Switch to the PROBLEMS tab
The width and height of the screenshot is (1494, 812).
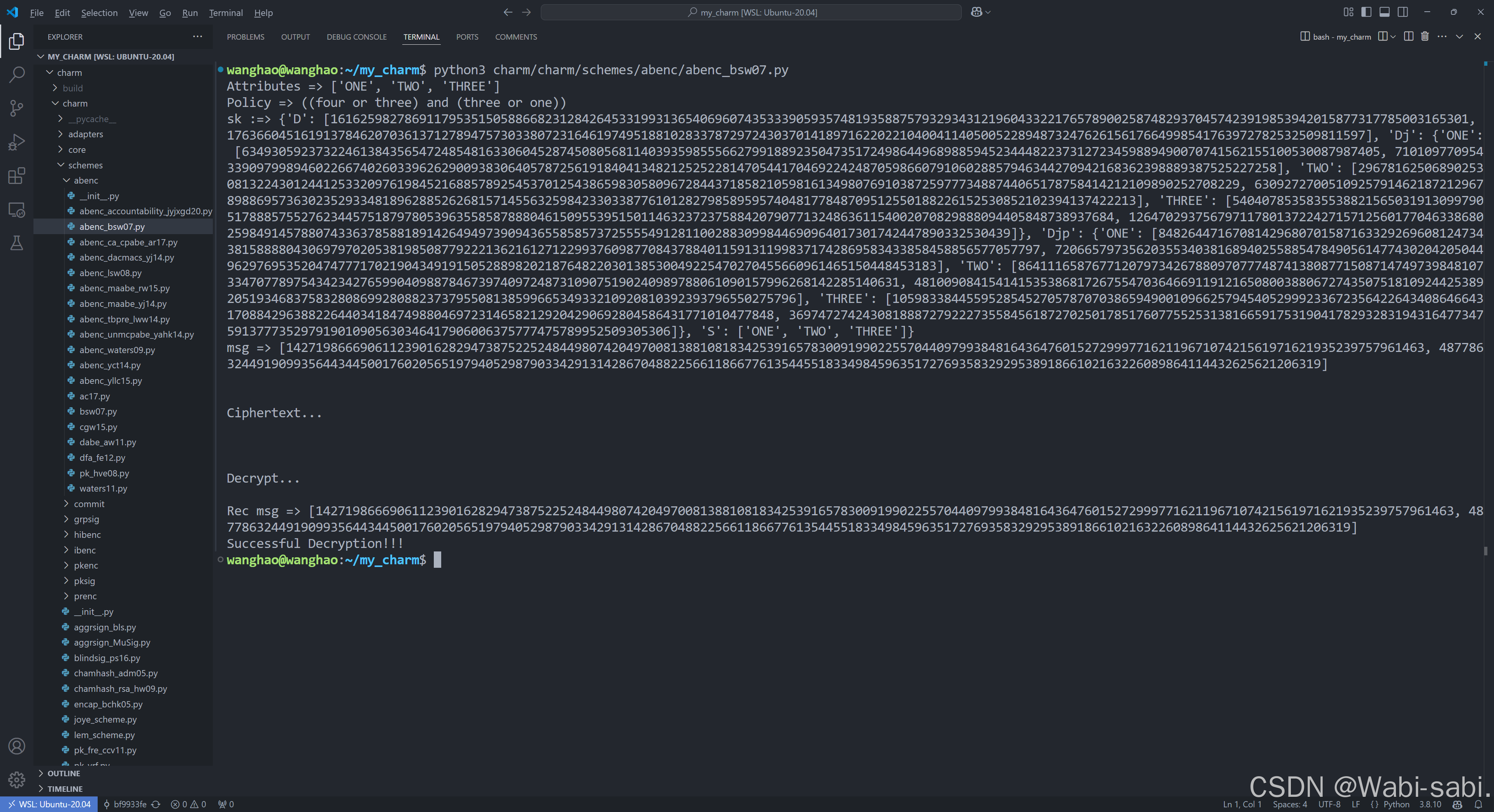coord(245,37)
